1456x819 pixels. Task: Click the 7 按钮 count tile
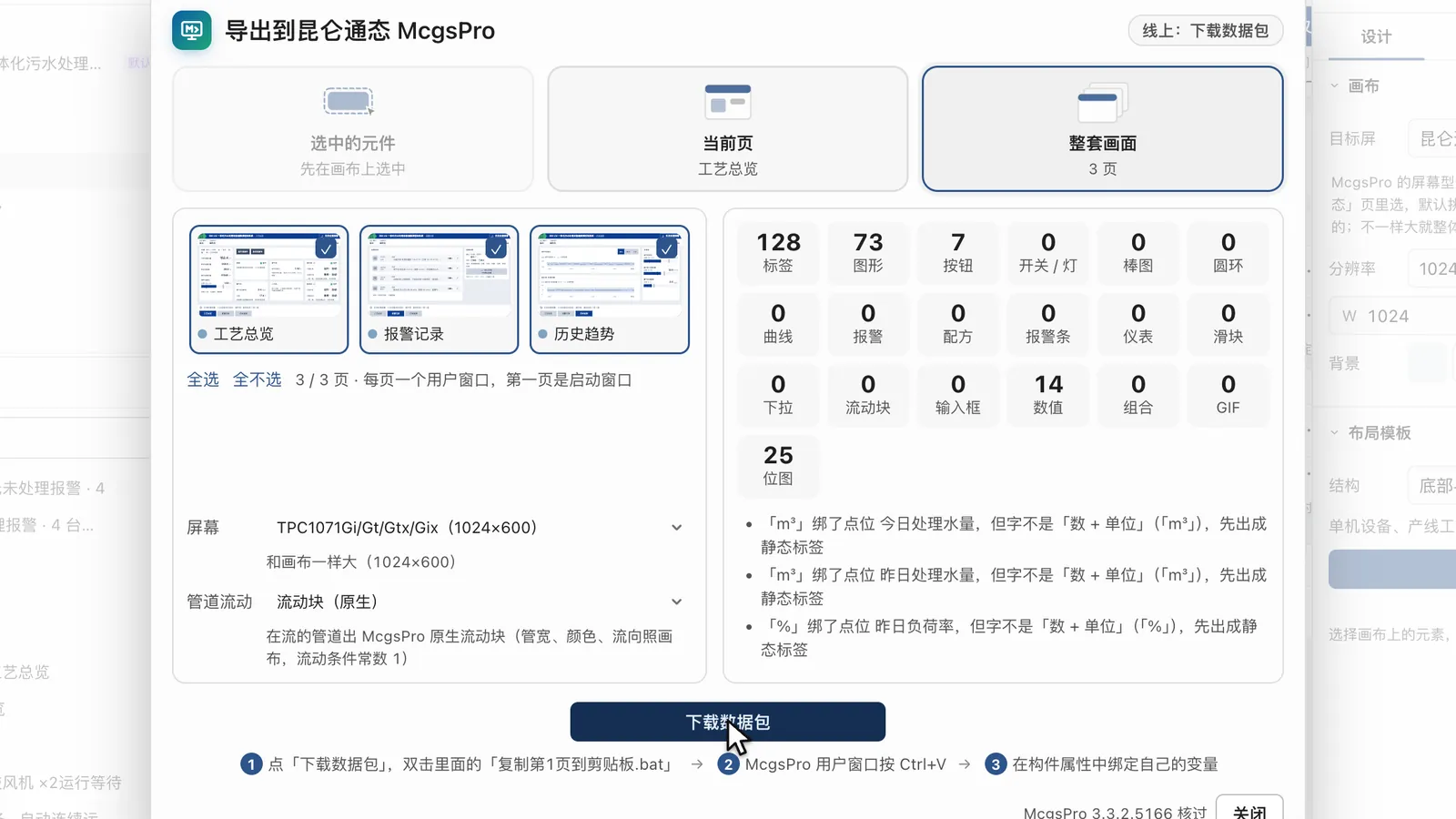[x=958, y=252]
